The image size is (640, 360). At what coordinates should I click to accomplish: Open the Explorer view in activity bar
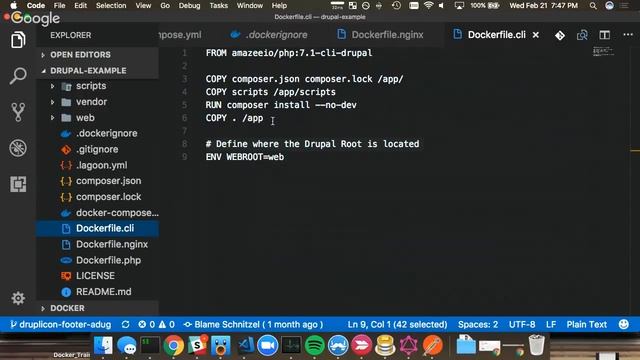tap(18, 40)
